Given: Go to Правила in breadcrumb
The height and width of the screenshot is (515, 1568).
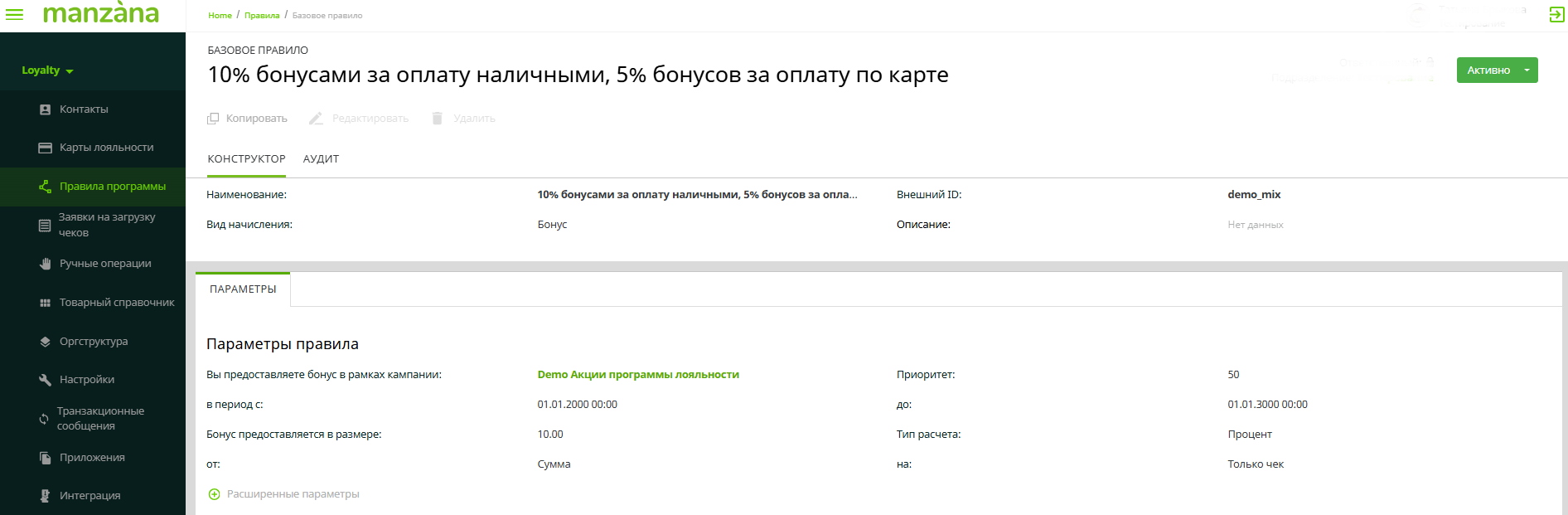Looking at the screenshot, I should 262,16.
